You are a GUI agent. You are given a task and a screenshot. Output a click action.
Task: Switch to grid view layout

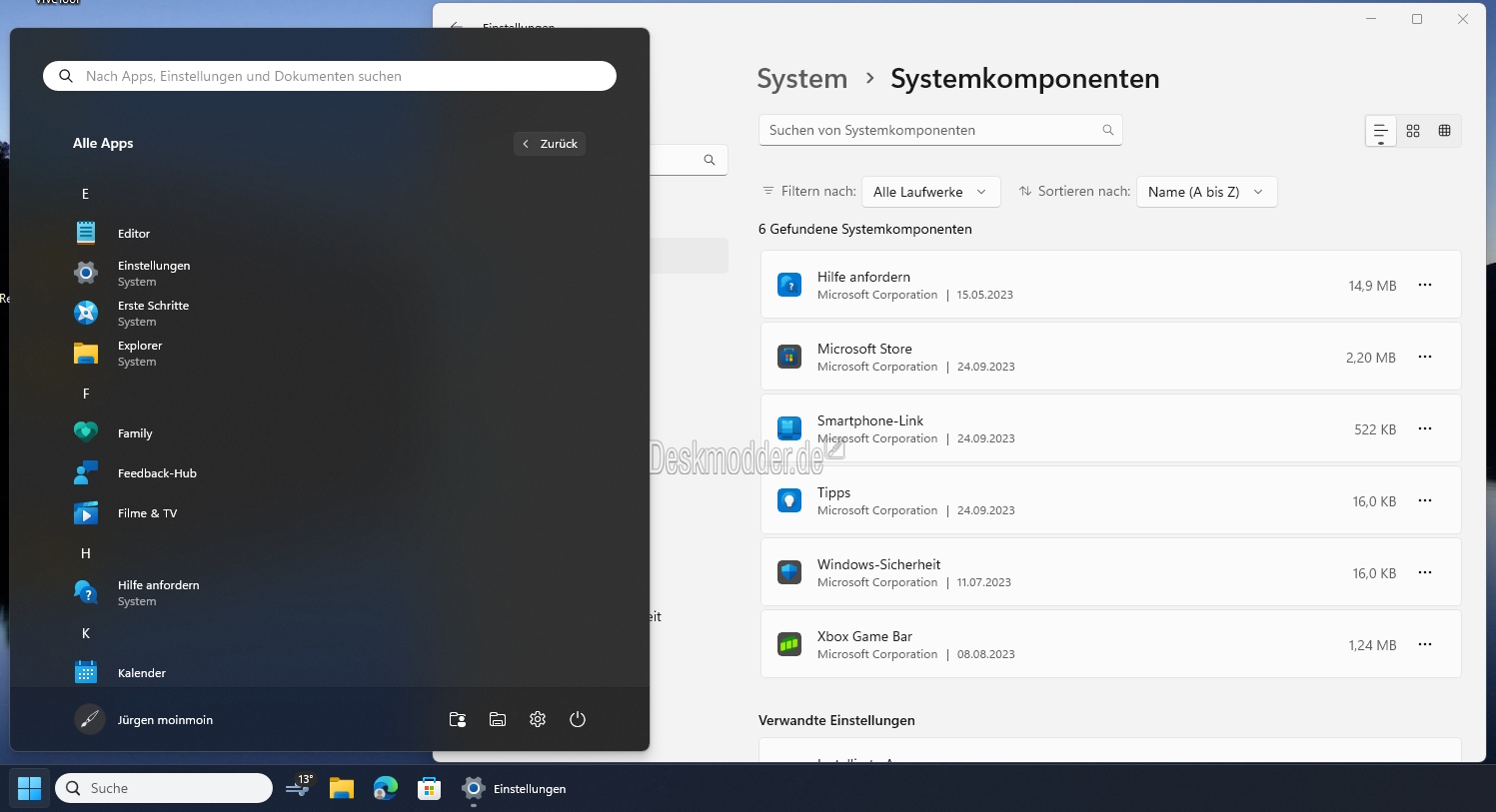click(1413, 131)
